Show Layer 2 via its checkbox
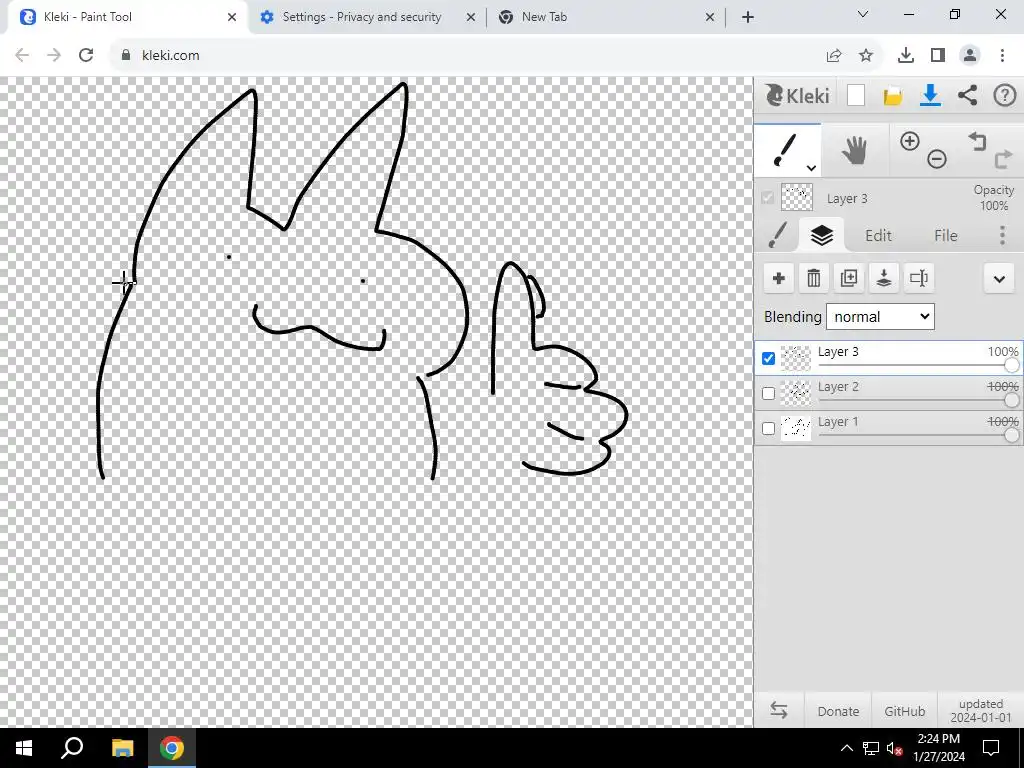Image resolution: width=1024 pixels, height=768 pixels. click(x=769, y=393)
